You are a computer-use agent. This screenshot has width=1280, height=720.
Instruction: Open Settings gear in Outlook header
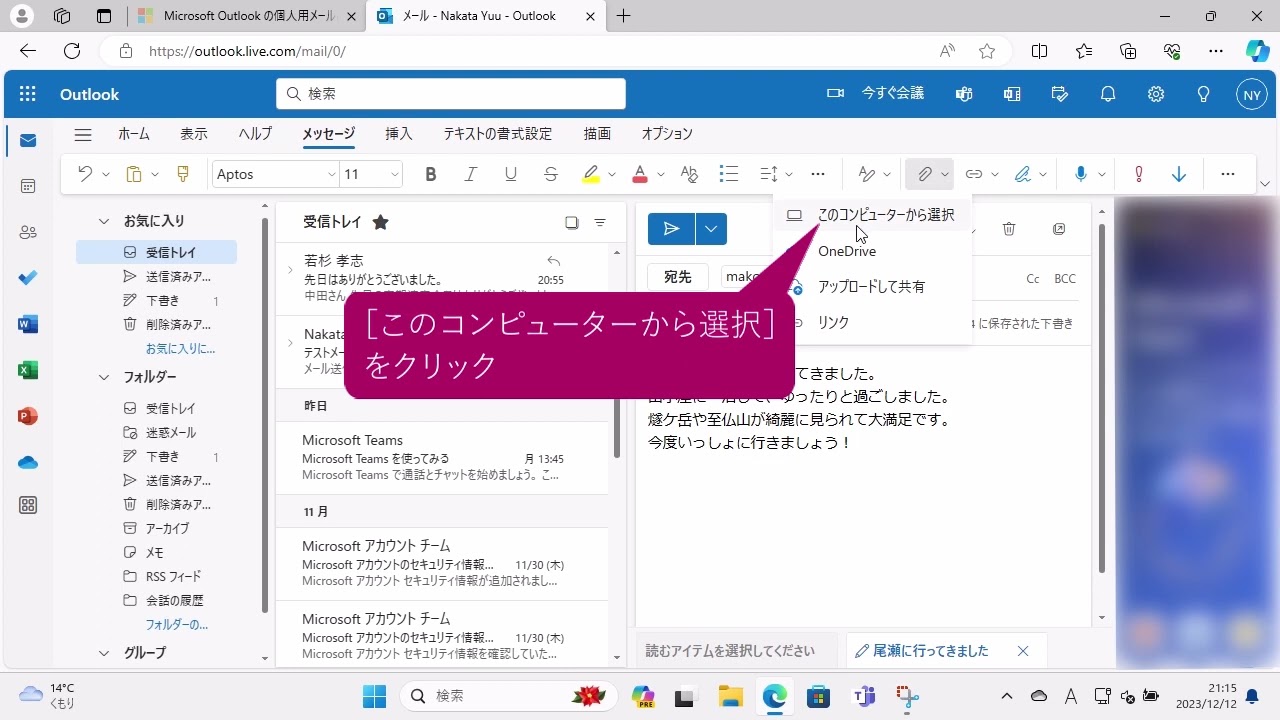tap(1156, 94)
